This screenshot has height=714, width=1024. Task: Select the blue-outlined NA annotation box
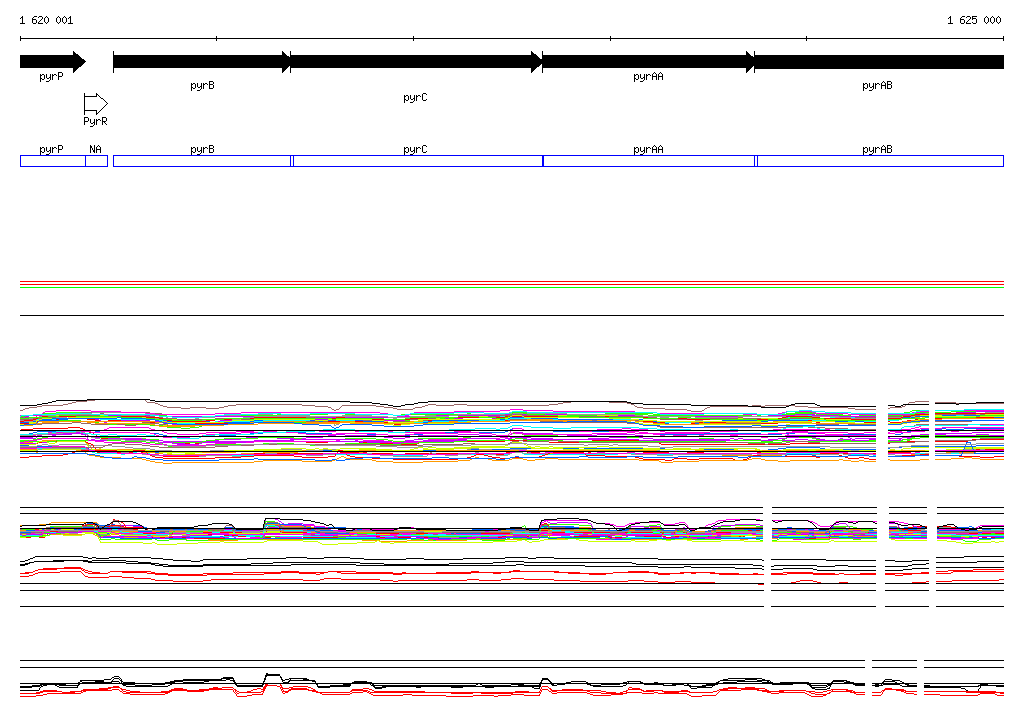pyautogui.click(x=96, y=161)
